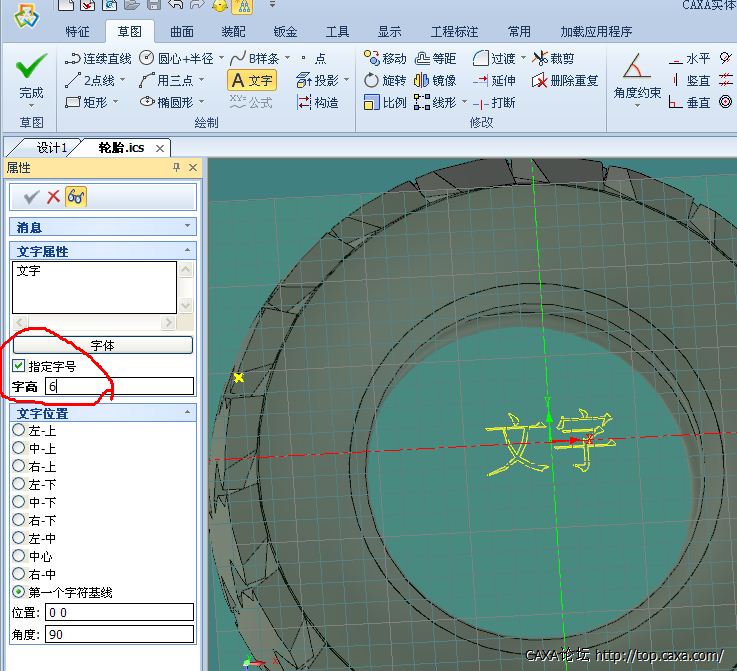The height and width of the screenshot is (671, 737).
Task: Open the 曲面 ribbon tab
Action: click(182, 31)
